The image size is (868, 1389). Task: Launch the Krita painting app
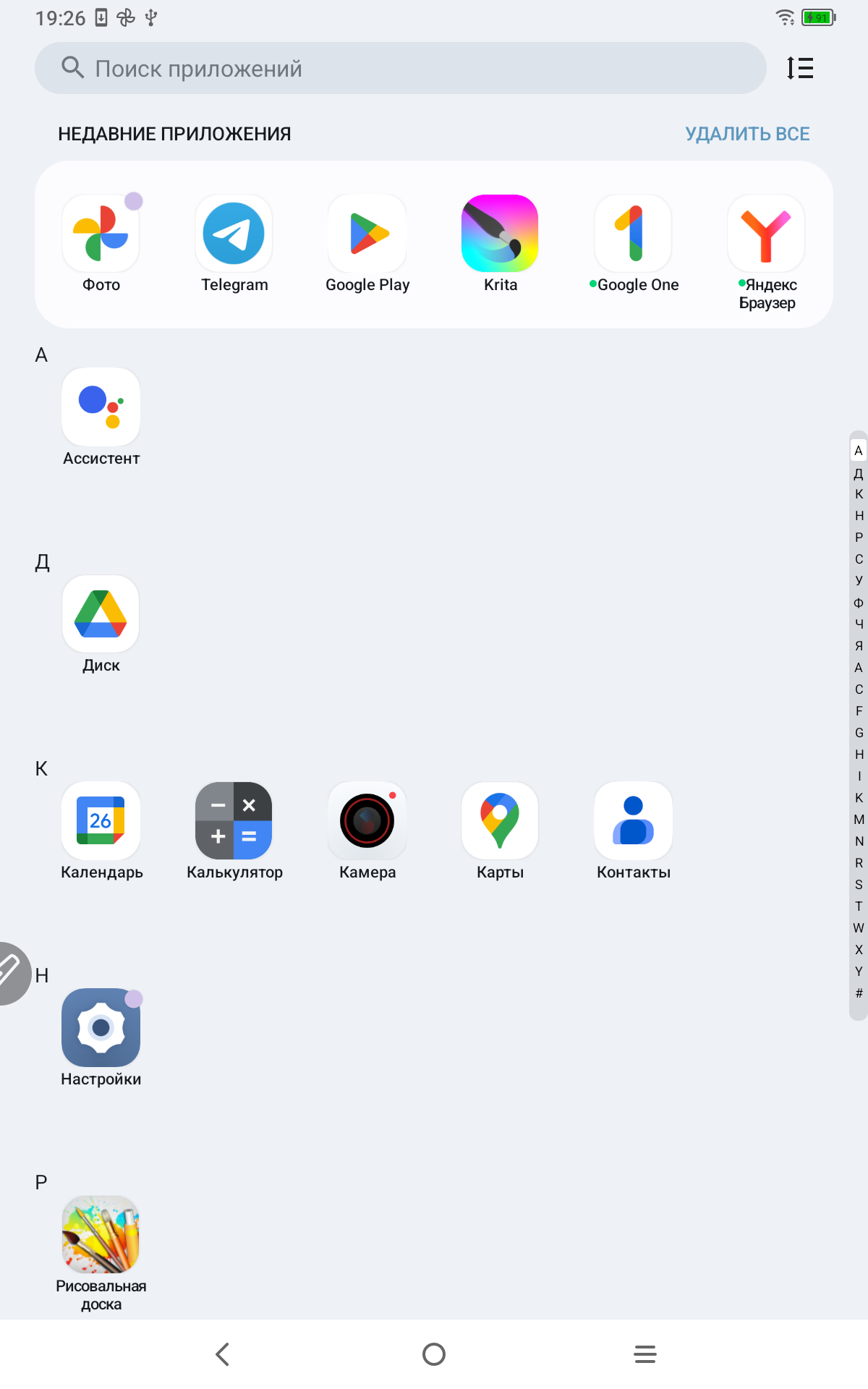tap(500, 233)
